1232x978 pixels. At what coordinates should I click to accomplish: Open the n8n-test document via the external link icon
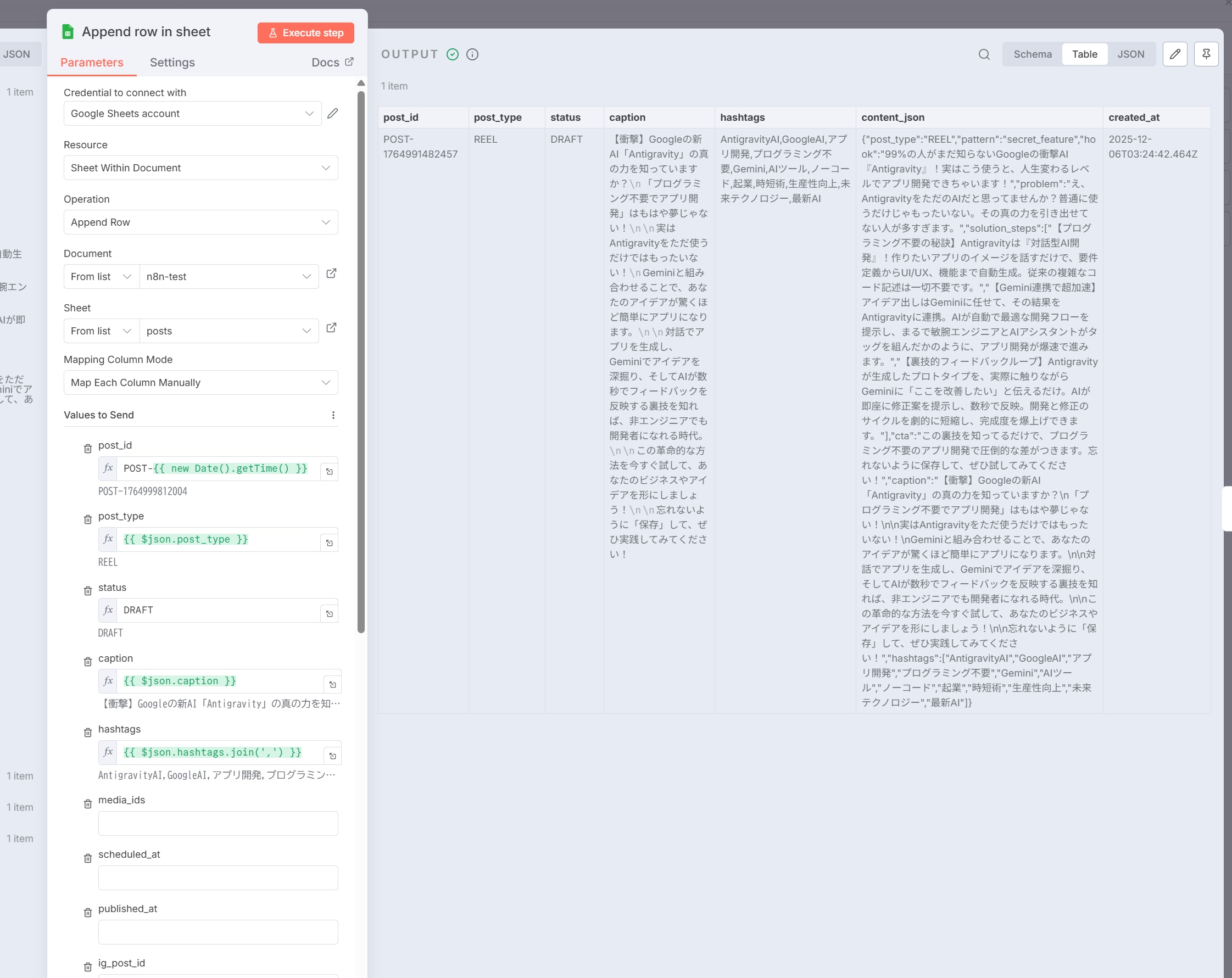click(331, 273)
